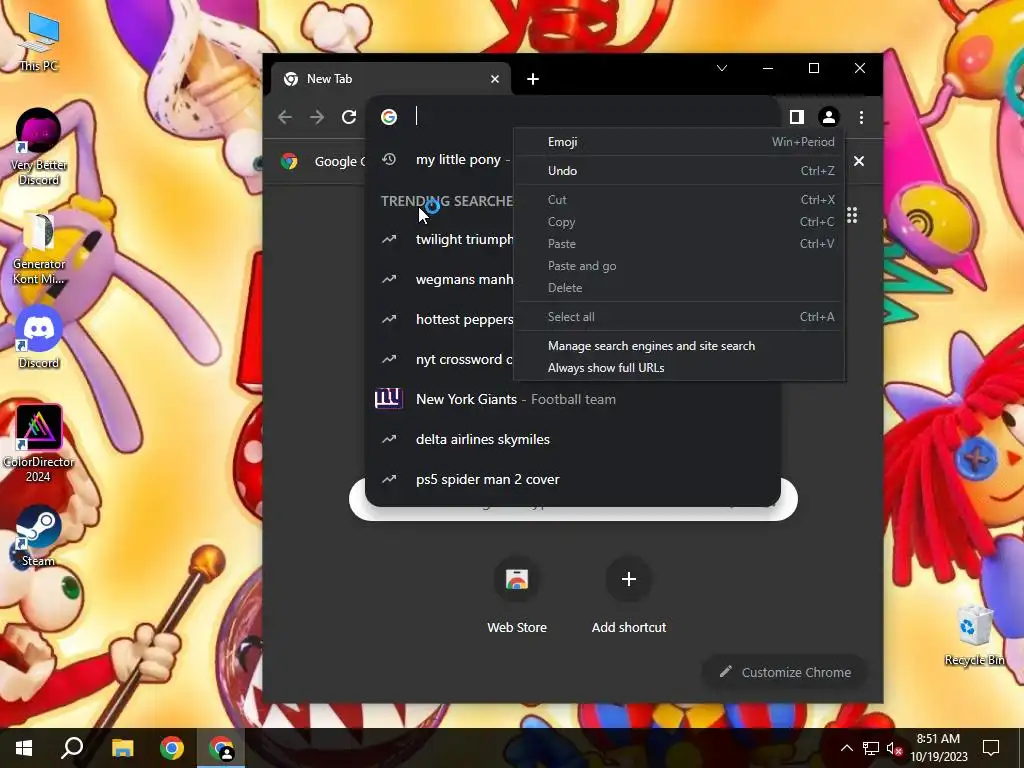Select the ColorDirector 2024 desktop shortcut

(39, 444)
